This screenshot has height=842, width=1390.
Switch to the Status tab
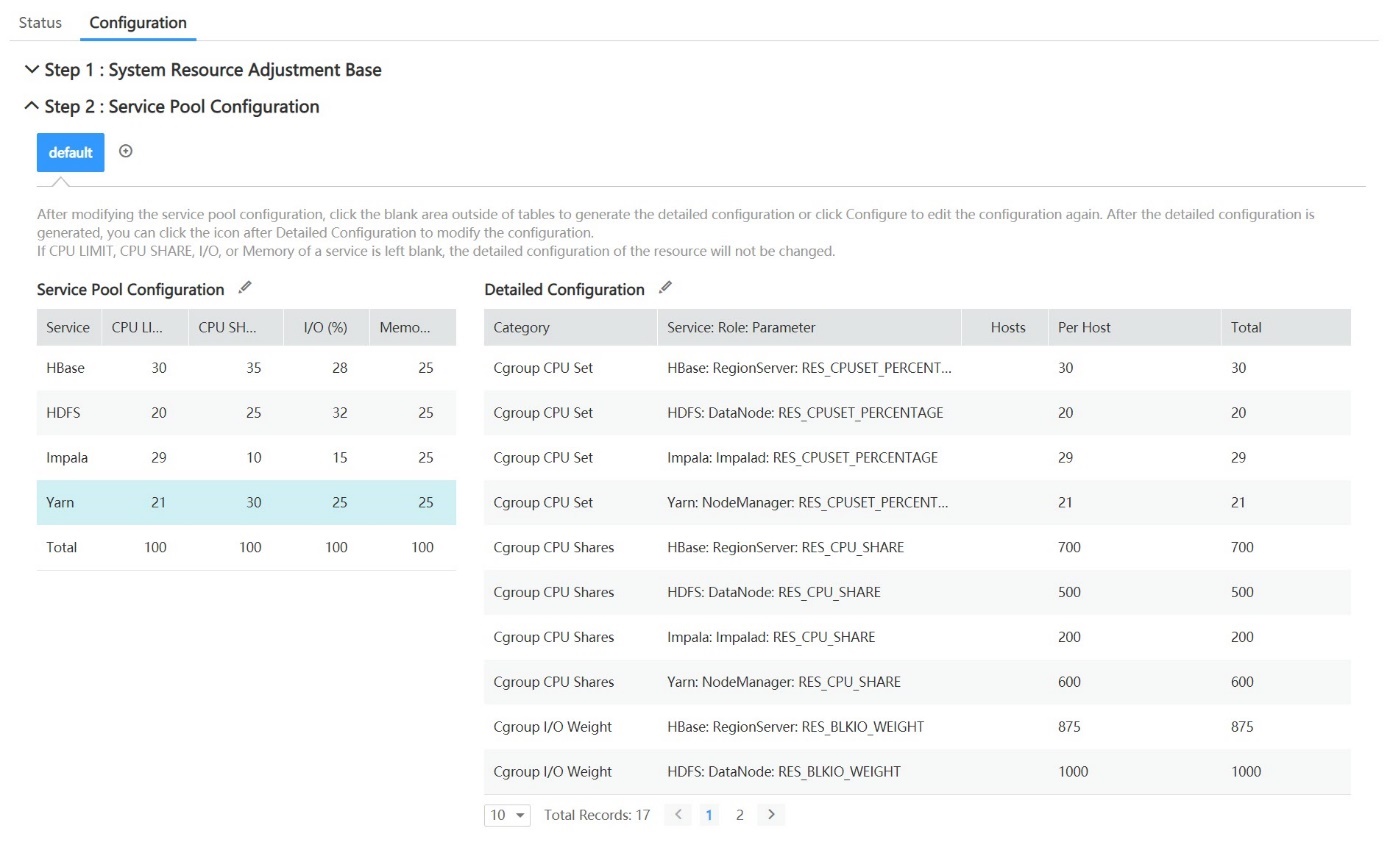click(40, 22)
